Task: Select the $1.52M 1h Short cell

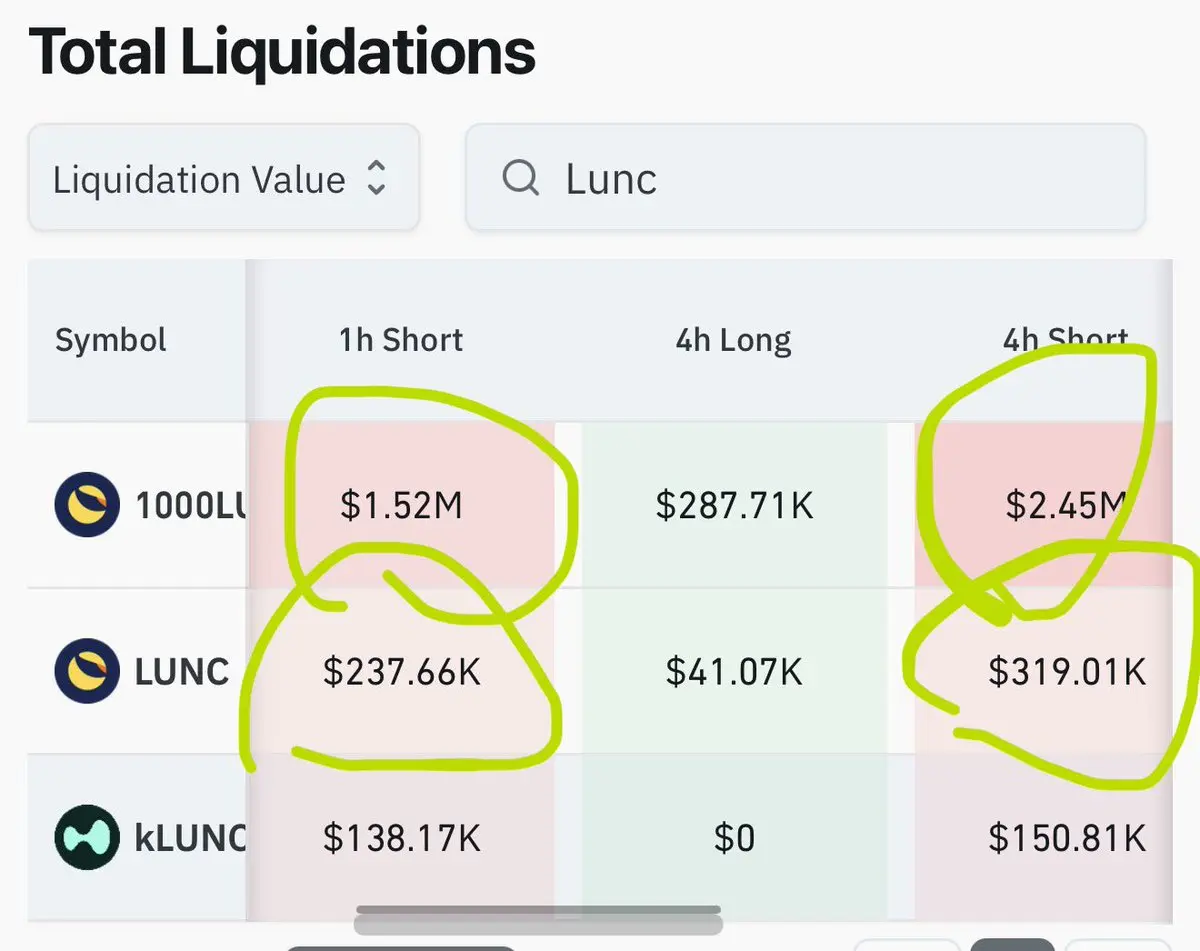Action: pyautogui.click(x=401, y=506)
